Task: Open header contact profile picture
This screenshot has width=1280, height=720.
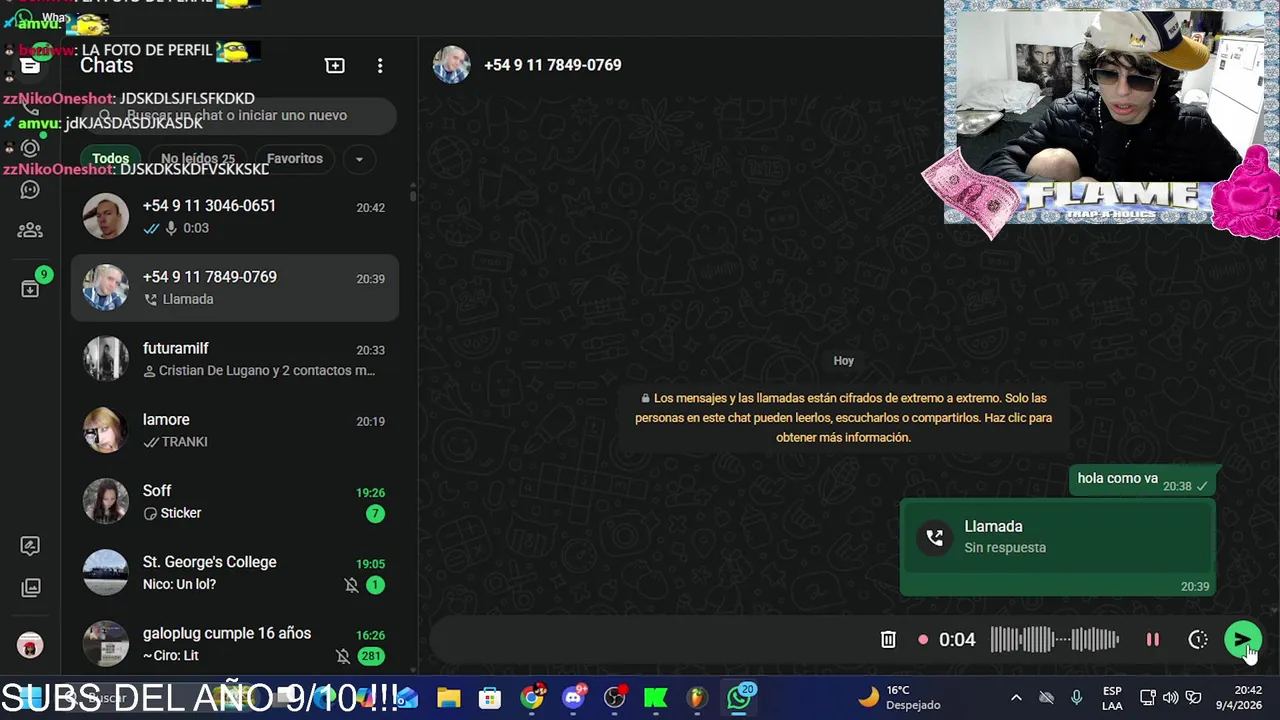Action: 451,65
